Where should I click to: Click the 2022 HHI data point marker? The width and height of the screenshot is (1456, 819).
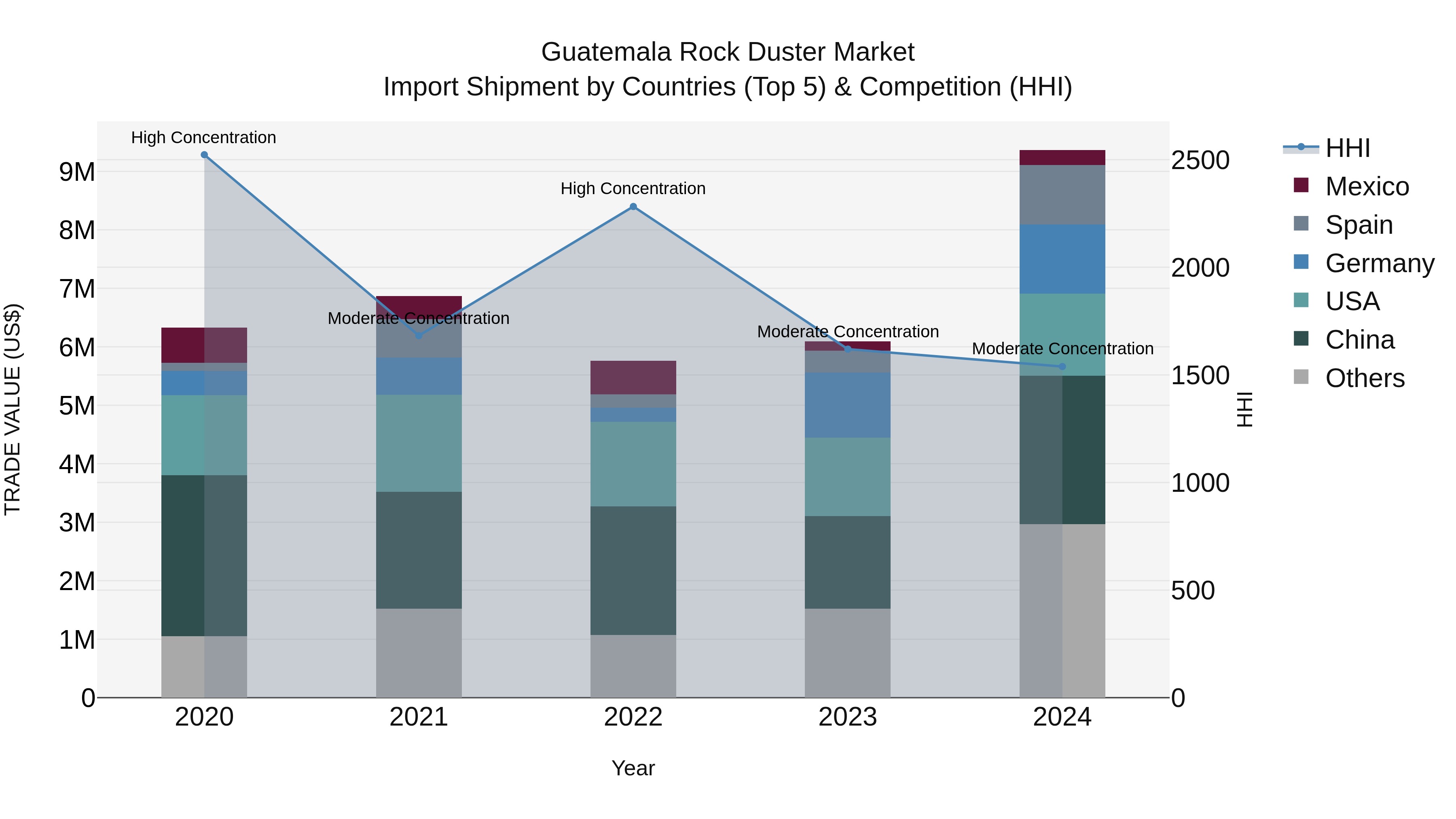(633, 207)
